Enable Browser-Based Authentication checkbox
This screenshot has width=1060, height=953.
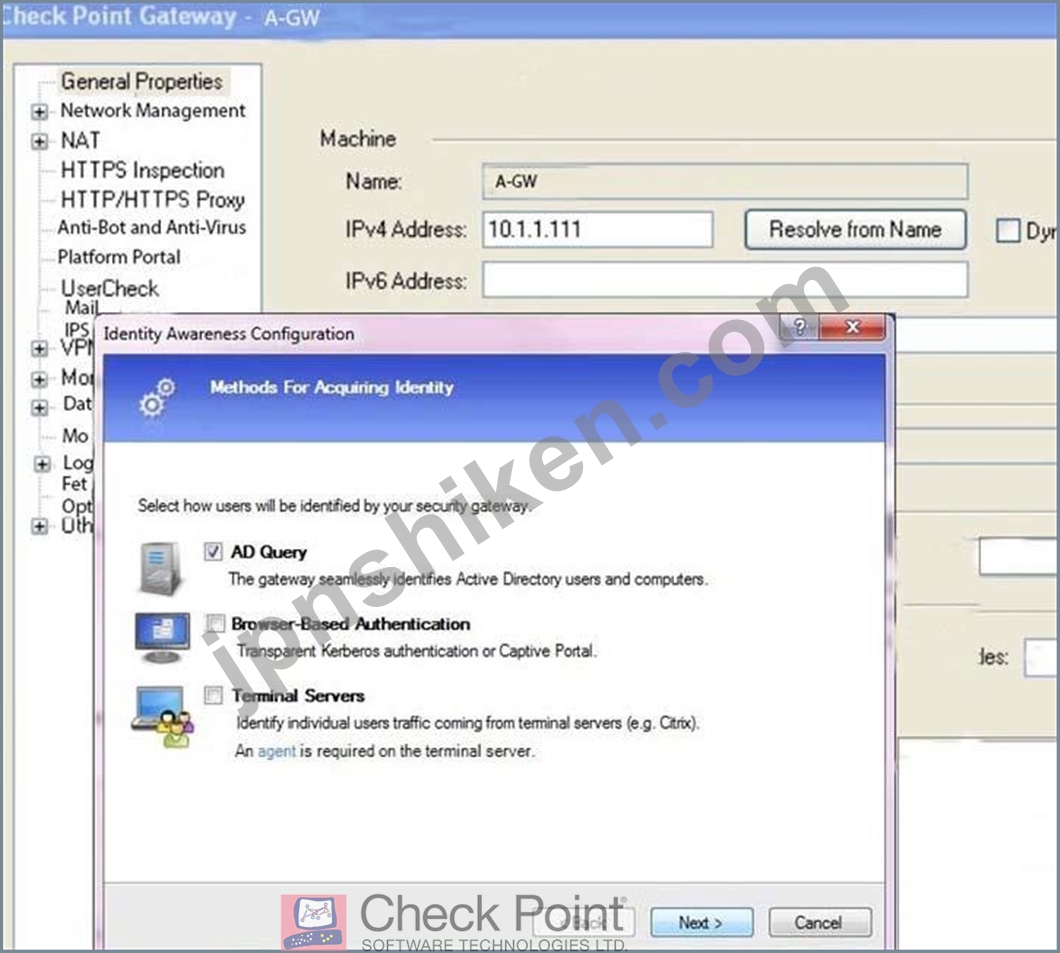[215, 623]
